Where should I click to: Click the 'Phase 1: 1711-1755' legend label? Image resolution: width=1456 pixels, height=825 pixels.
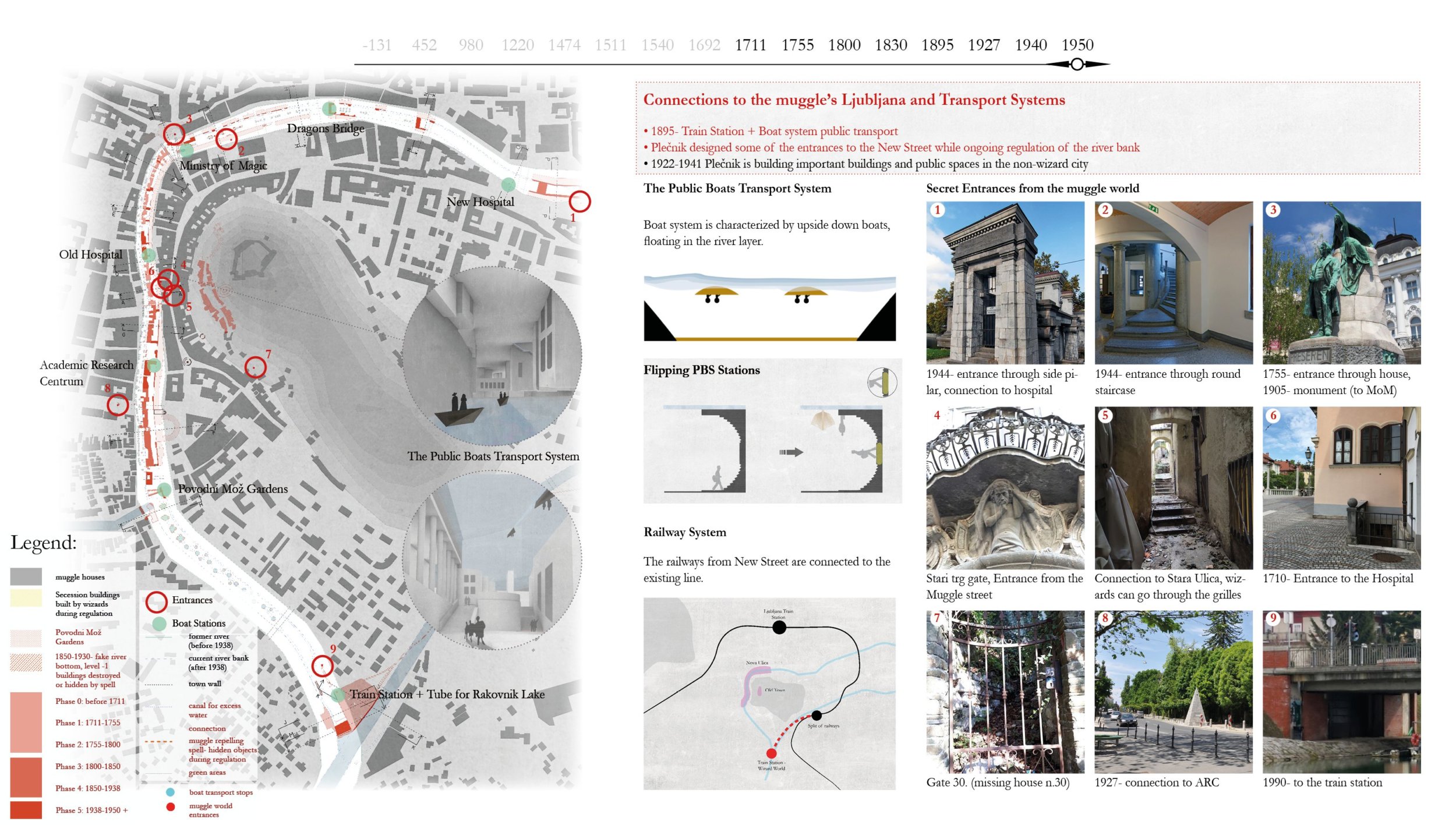87,723
